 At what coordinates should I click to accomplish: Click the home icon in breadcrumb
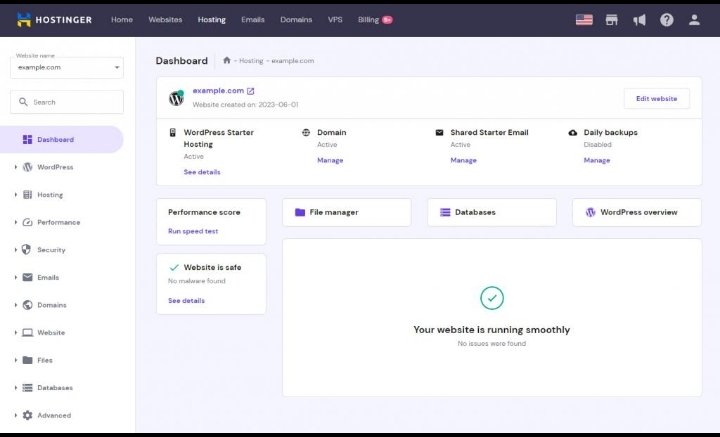[226, 60]
